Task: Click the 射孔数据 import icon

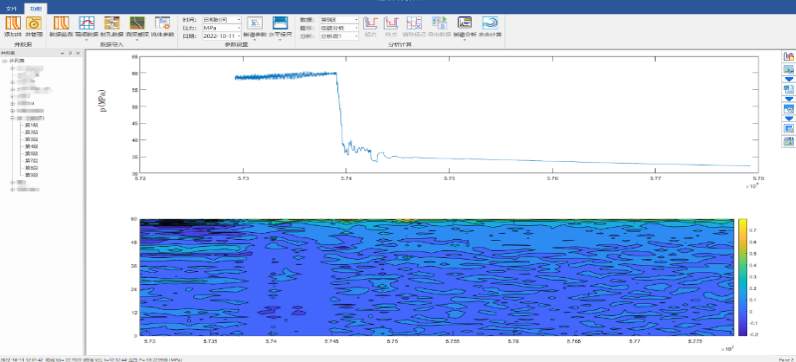Action: pyautogui.click(x=112, y=26)
